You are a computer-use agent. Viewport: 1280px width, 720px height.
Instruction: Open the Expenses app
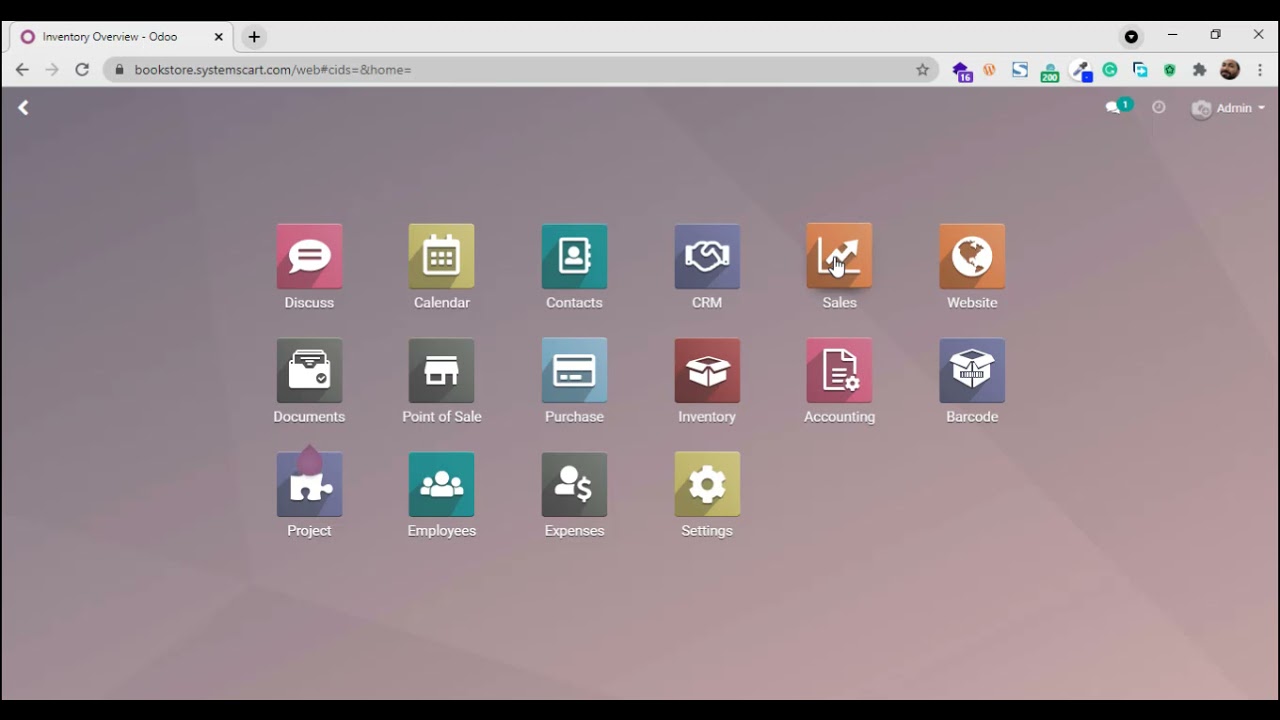click(574, 485)
